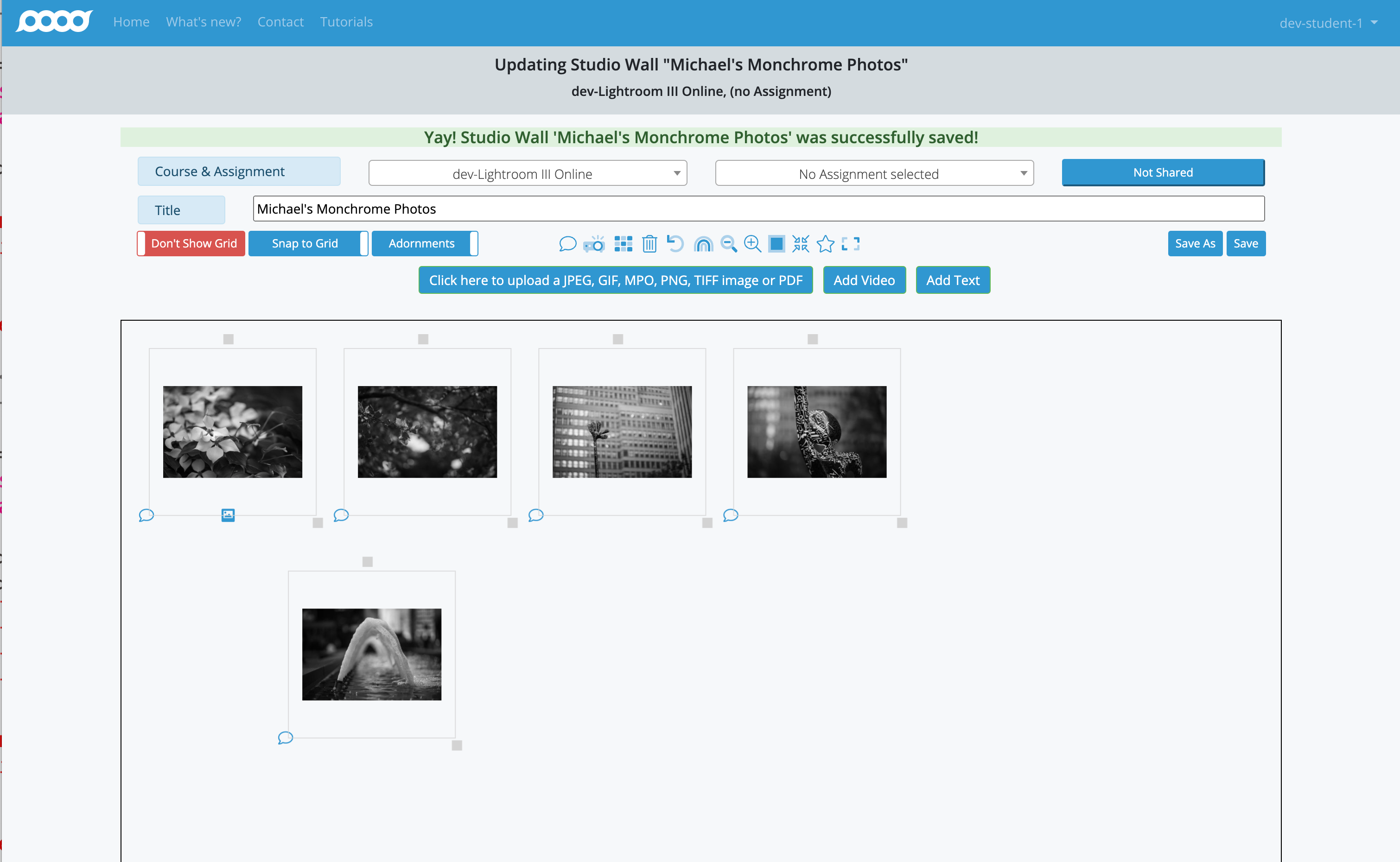Click the trash can delete icon
This screenshot has width=1400, height=862.
649,244
